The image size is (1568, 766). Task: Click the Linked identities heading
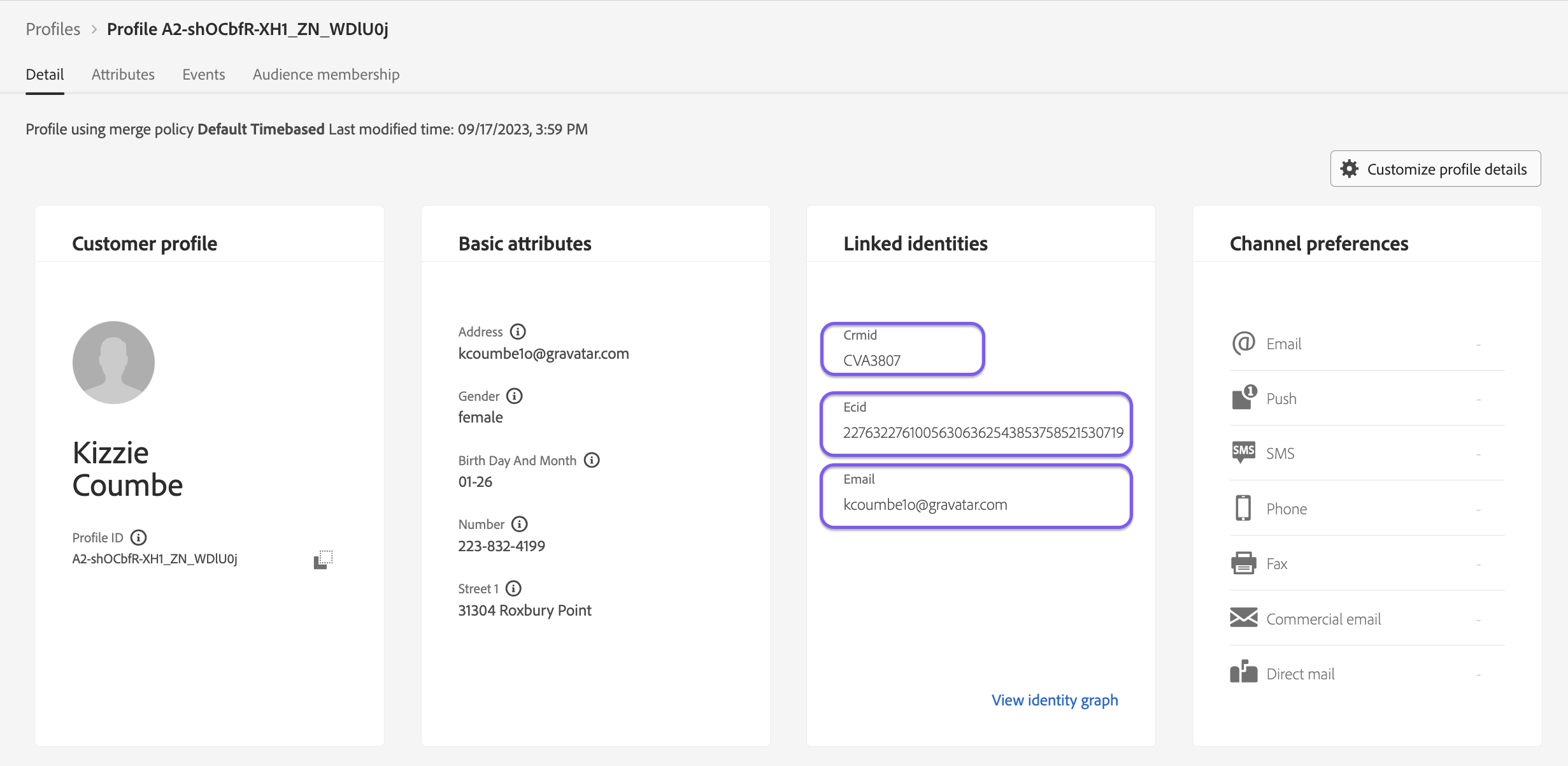click(916, 243)
